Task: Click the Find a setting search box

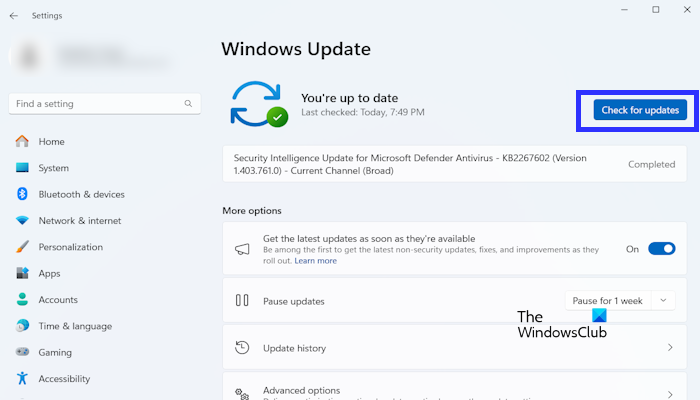Action: pos(105,104)
